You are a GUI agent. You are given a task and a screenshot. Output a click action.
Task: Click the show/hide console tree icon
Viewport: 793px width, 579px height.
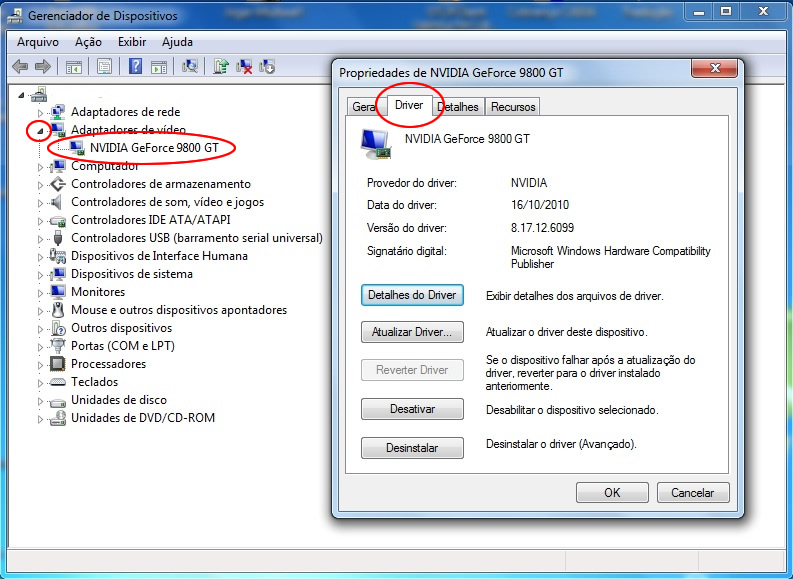pyautogui.click(x=74, y=67)
